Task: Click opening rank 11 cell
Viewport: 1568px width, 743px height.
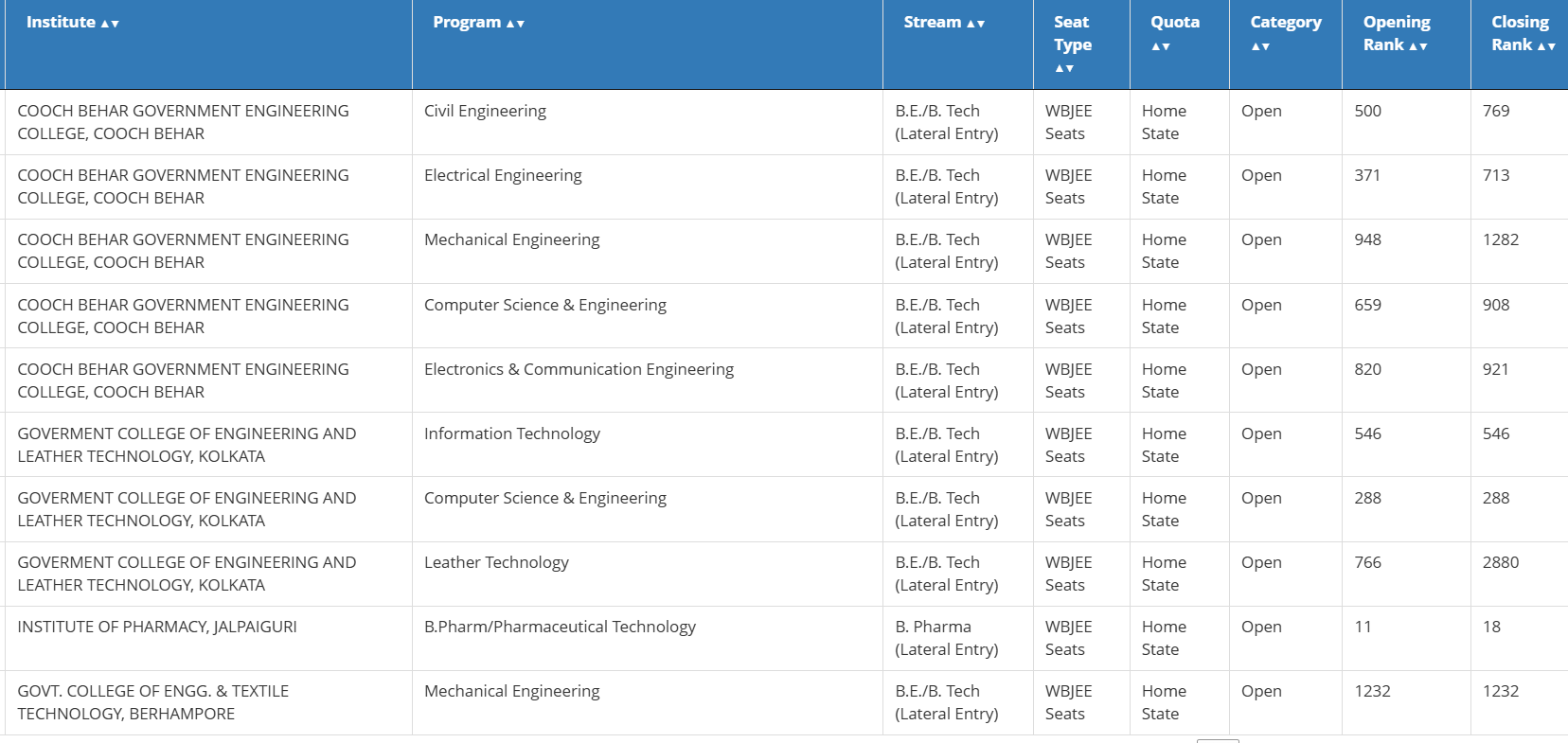Action: 1406,638
